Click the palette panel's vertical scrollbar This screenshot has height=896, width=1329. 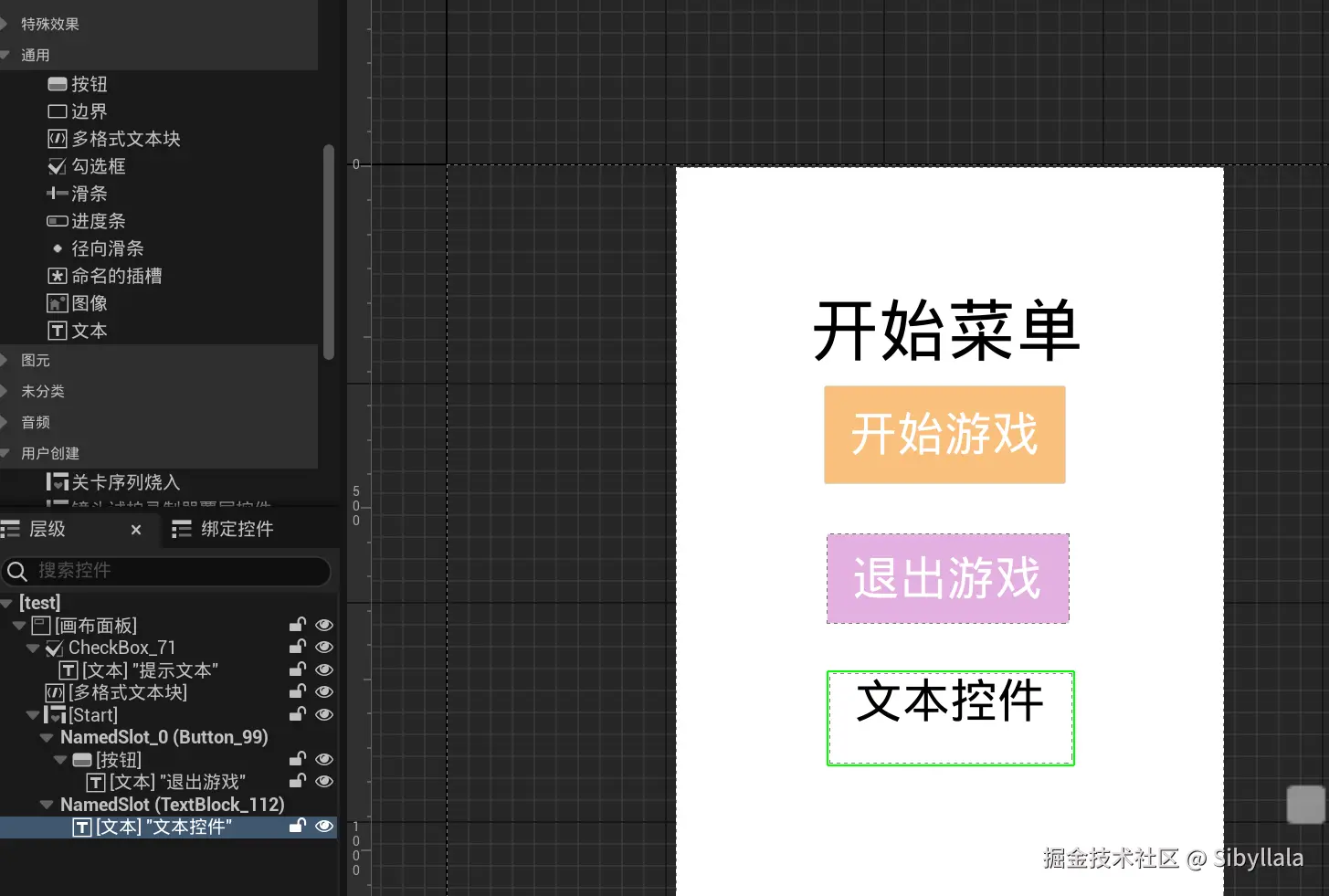click(x=329, y=252)
